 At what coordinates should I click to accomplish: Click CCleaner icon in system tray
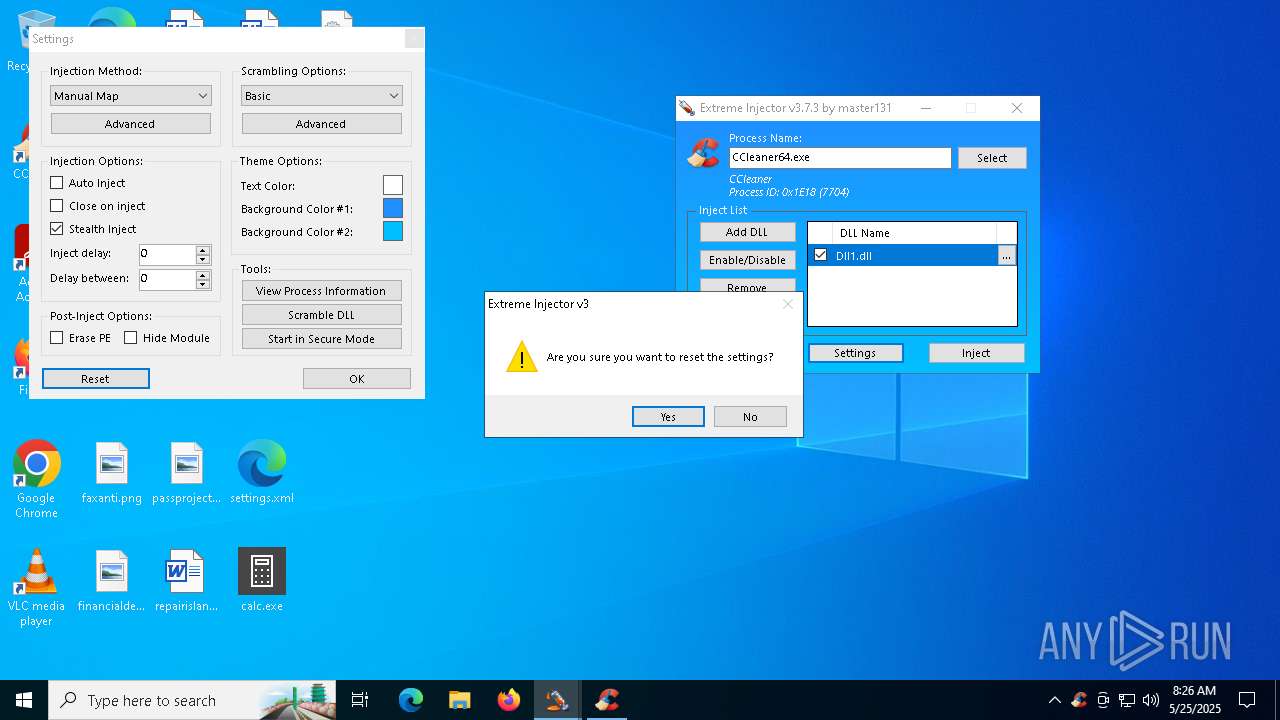[x=1079, y=700]
